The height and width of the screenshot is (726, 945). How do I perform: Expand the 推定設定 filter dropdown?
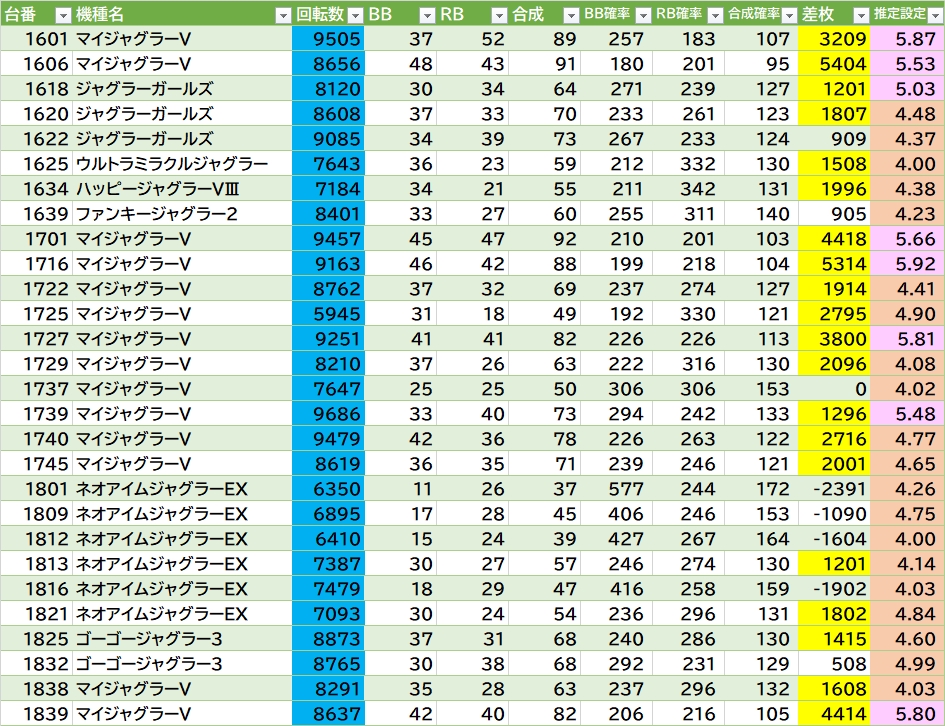[934, 15]
